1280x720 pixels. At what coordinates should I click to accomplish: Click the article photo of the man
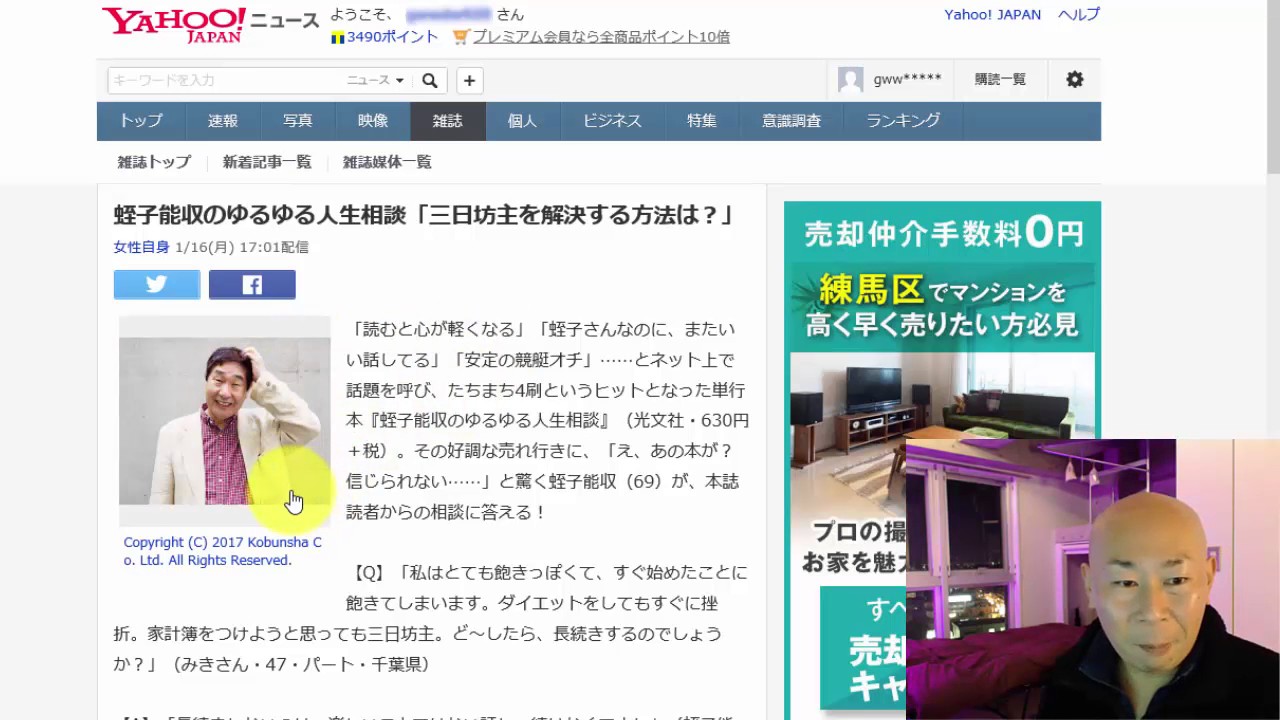[x=225, y=421]
